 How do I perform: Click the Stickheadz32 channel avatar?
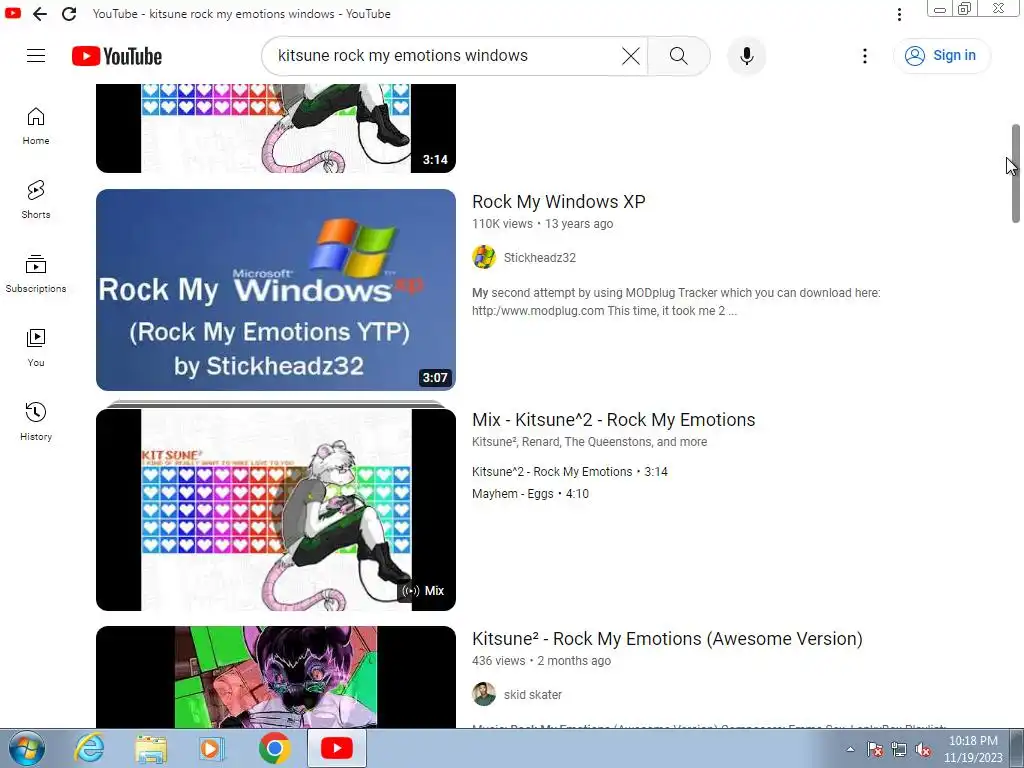pos(484,257)
